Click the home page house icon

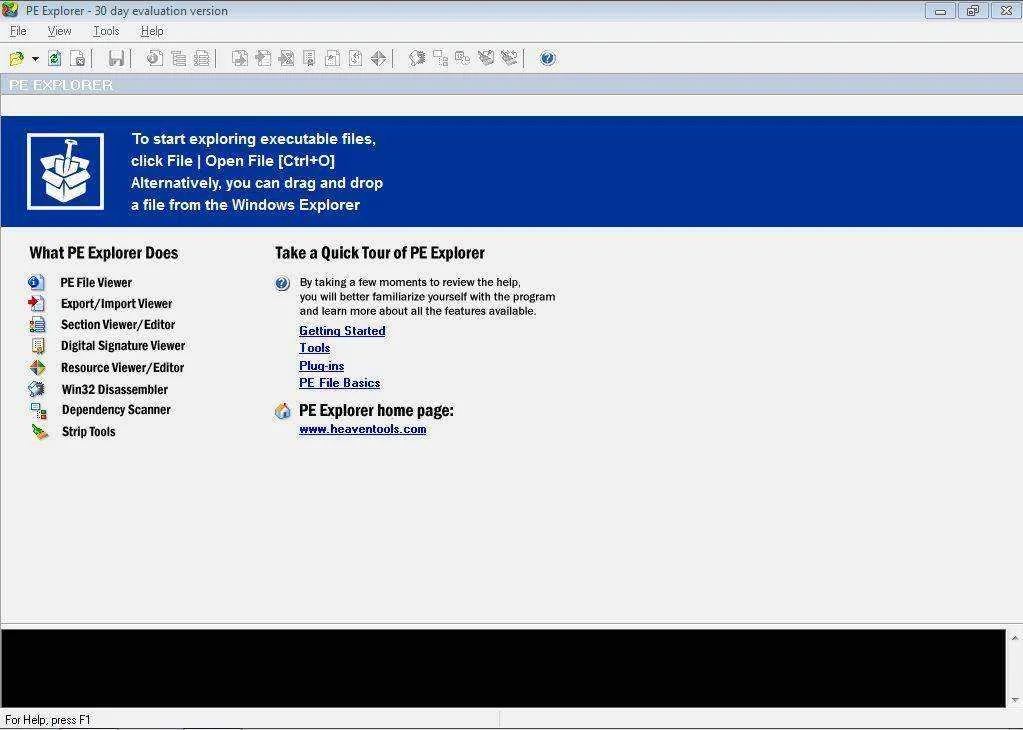point(282,411)
